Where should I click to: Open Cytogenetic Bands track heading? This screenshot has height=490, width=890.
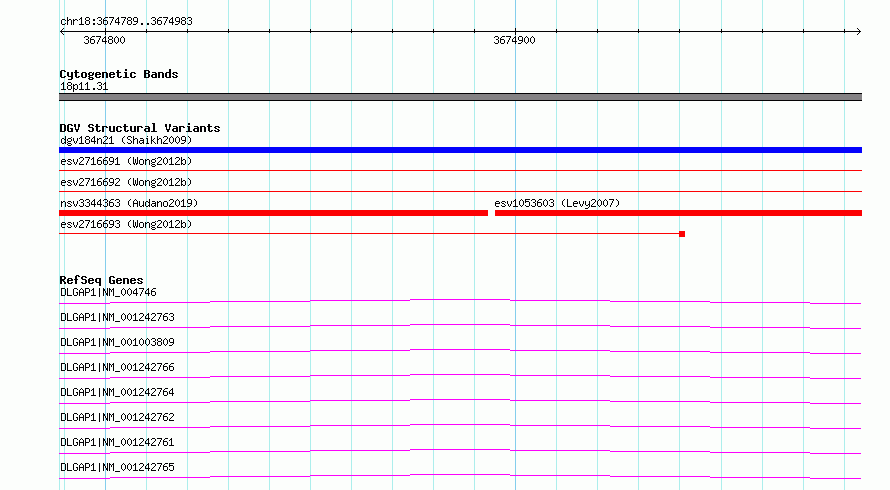[x=119, y=74]
